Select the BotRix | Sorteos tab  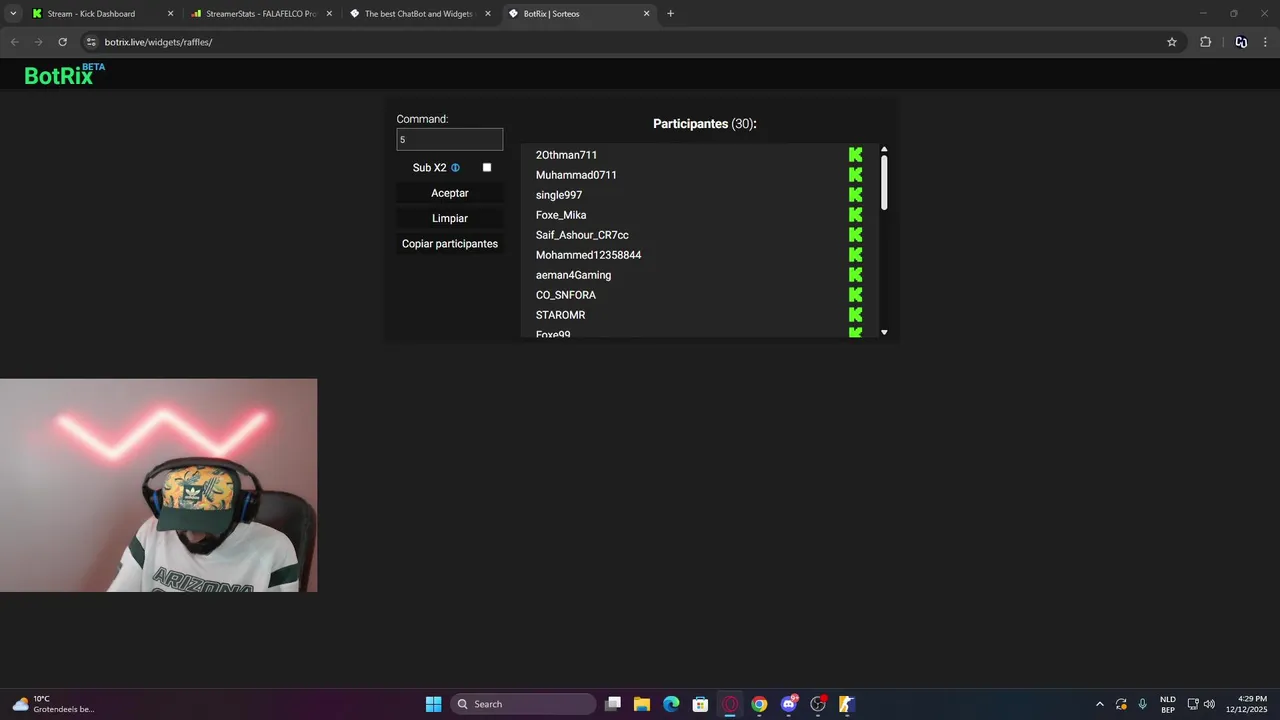tap(578, 14)
